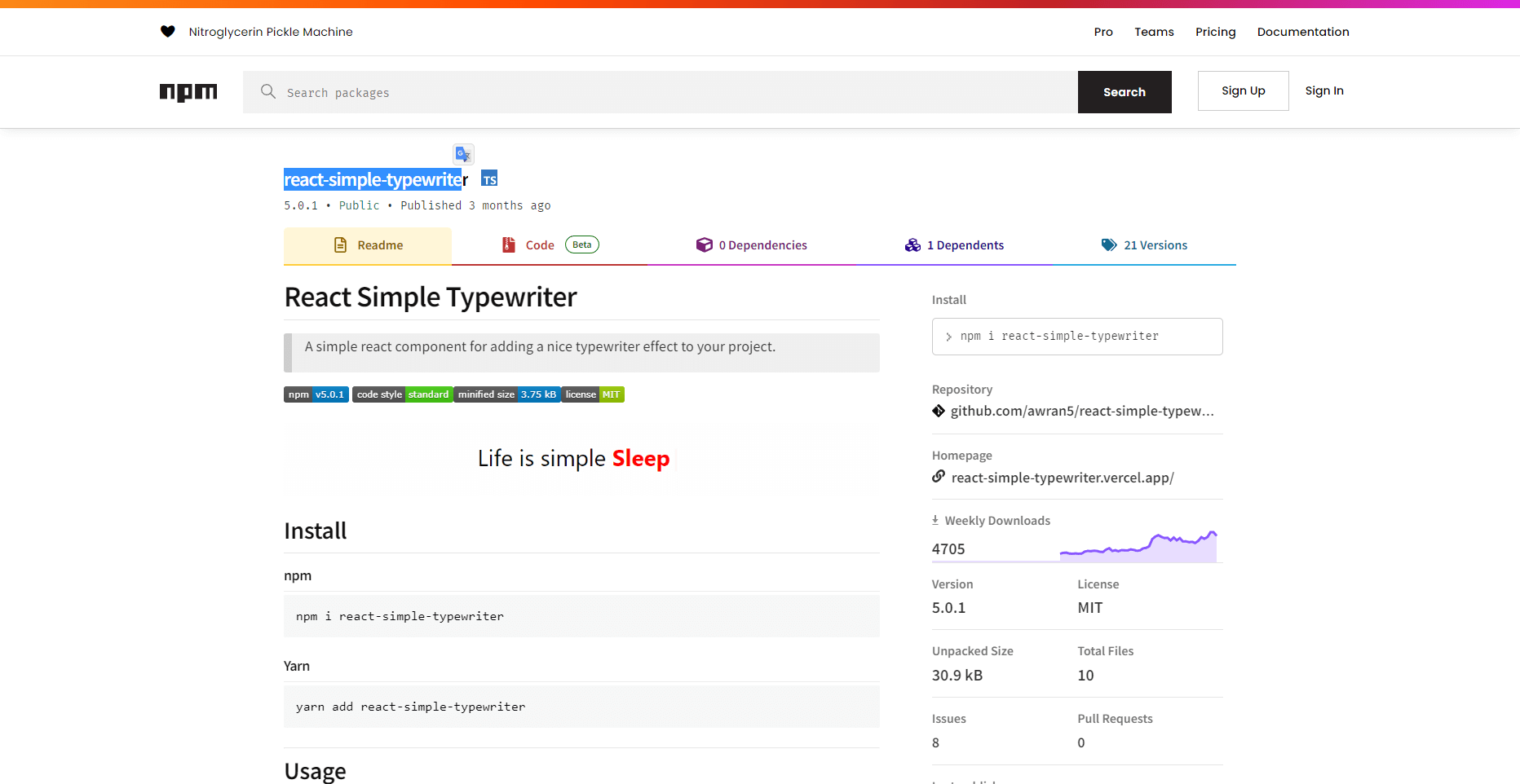The width and height of the screenshot is (1520, 784).
Task: Click the react-simple-typewriter package title
Action: tap(376, 179)
